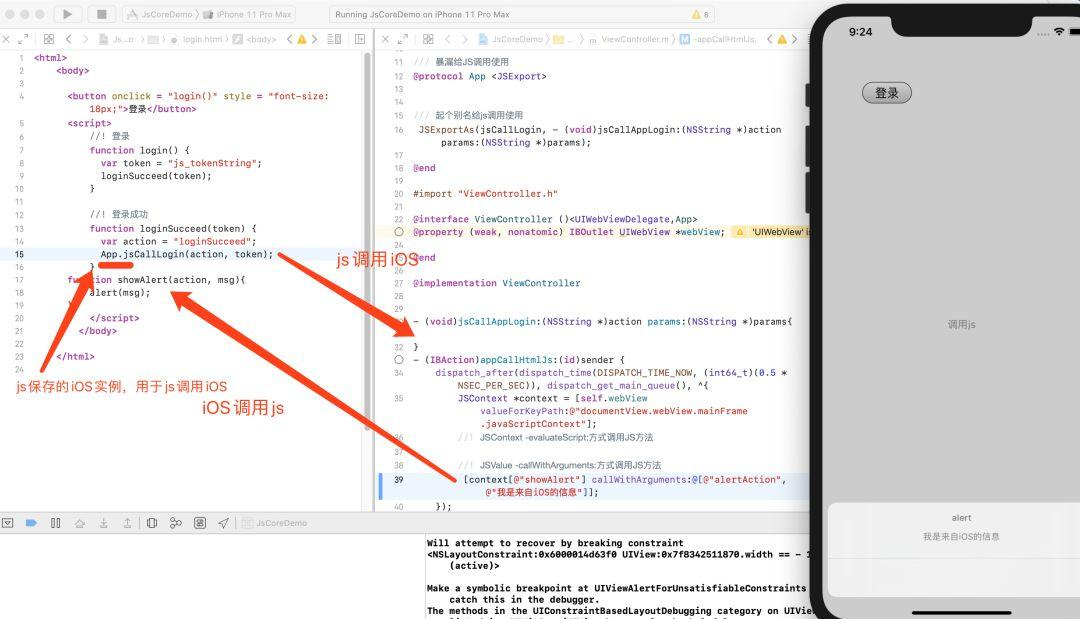Choose the iPhone 11 Pro Max destination
Screen dimensions: 1080x619
pyautogui.click(x=249, y=14)
